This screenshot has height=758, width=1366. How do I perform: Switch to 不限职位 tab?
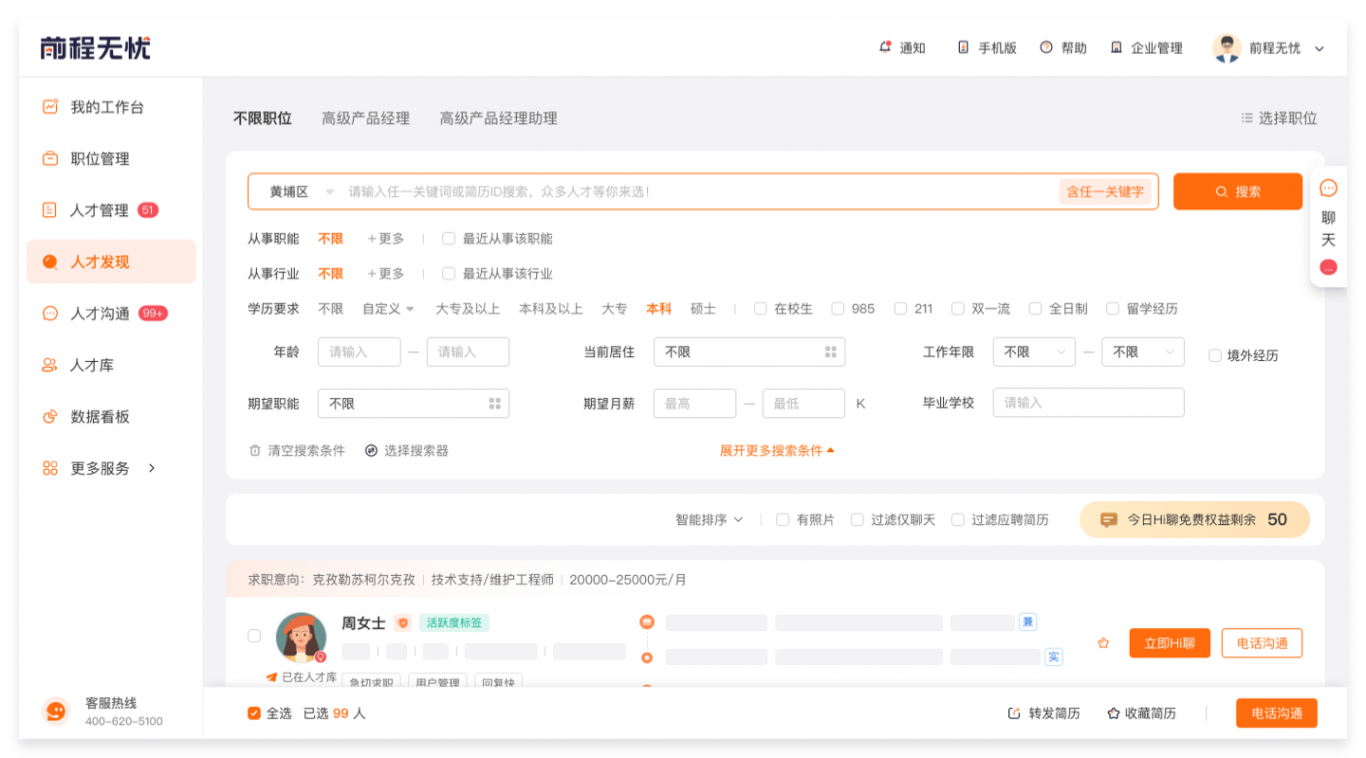click(x=262, y=118)
